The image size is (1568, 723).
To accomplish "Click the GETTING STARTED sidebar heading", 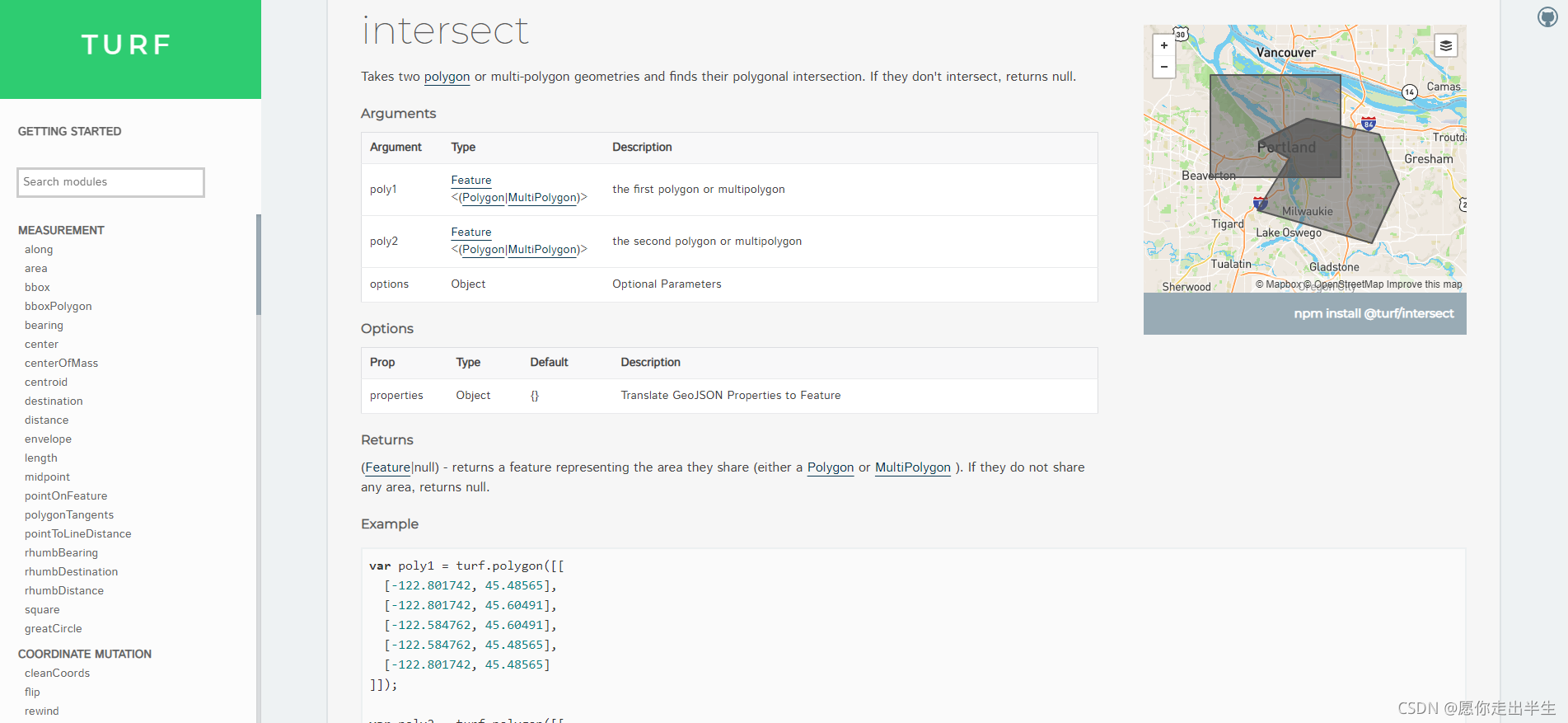I will pyautogui.click(x=70, y=131).
